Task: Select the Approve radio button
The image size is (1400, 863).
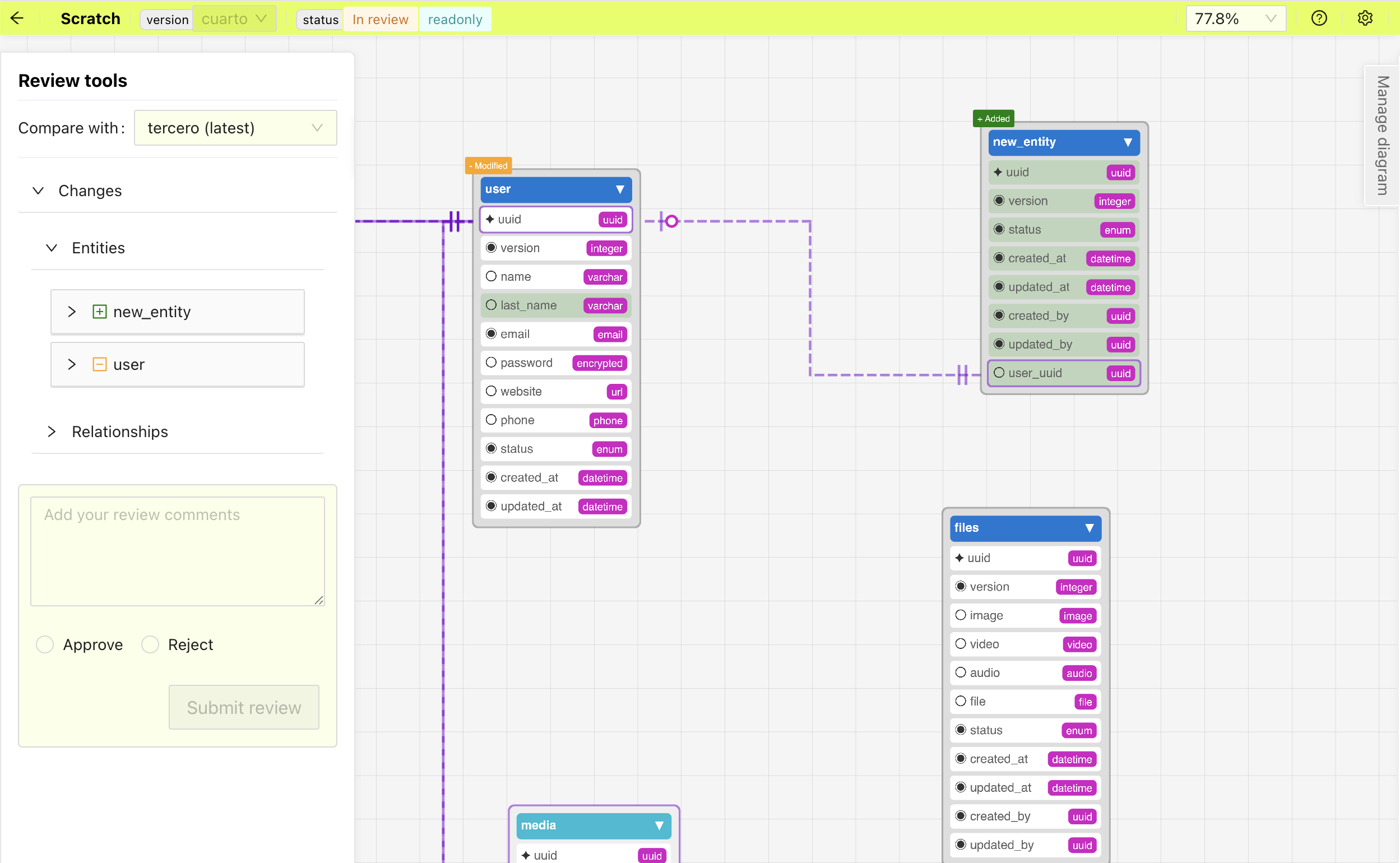Action: tap(44, 644)
